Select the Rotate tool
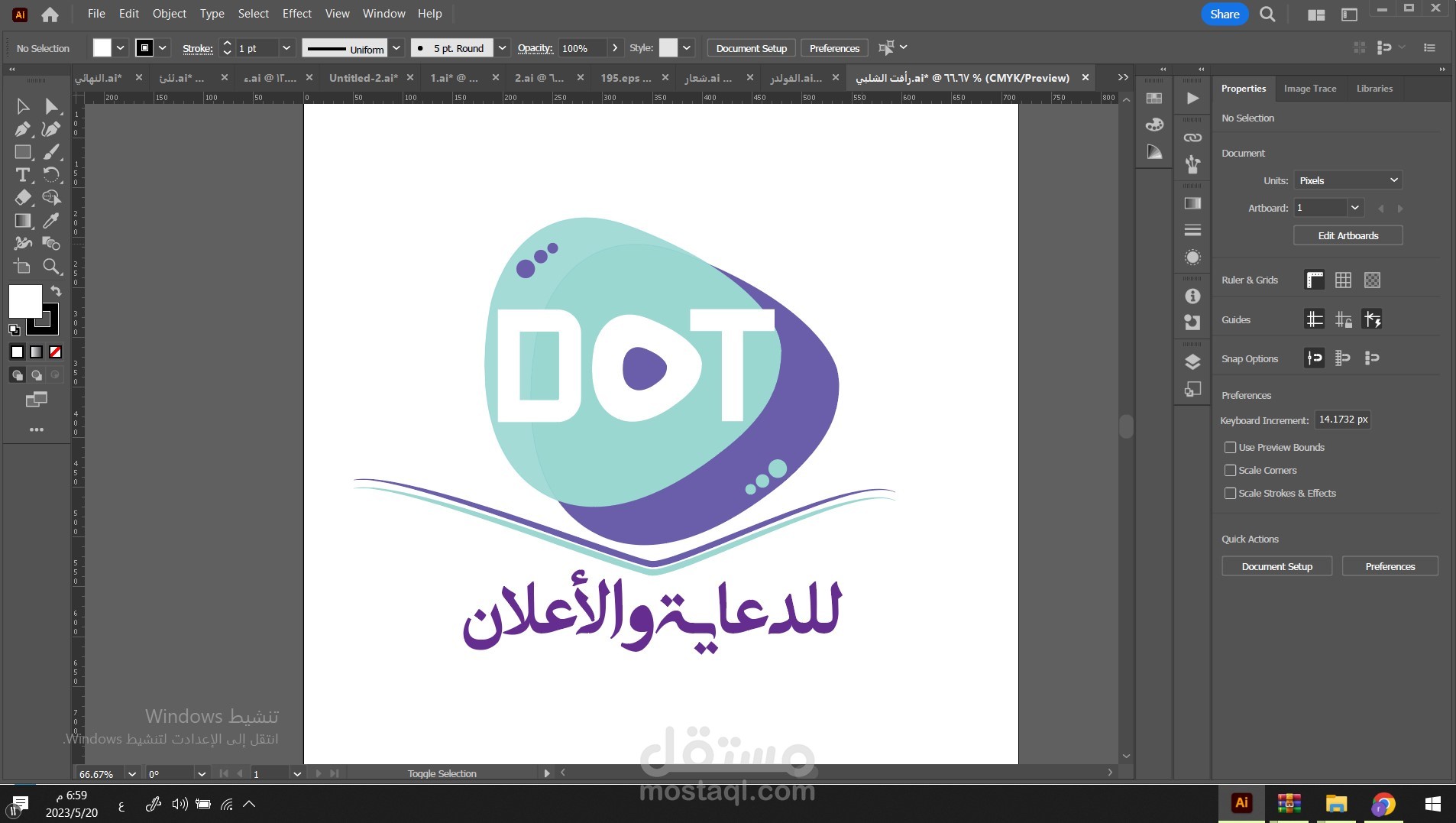 [51, 175]
